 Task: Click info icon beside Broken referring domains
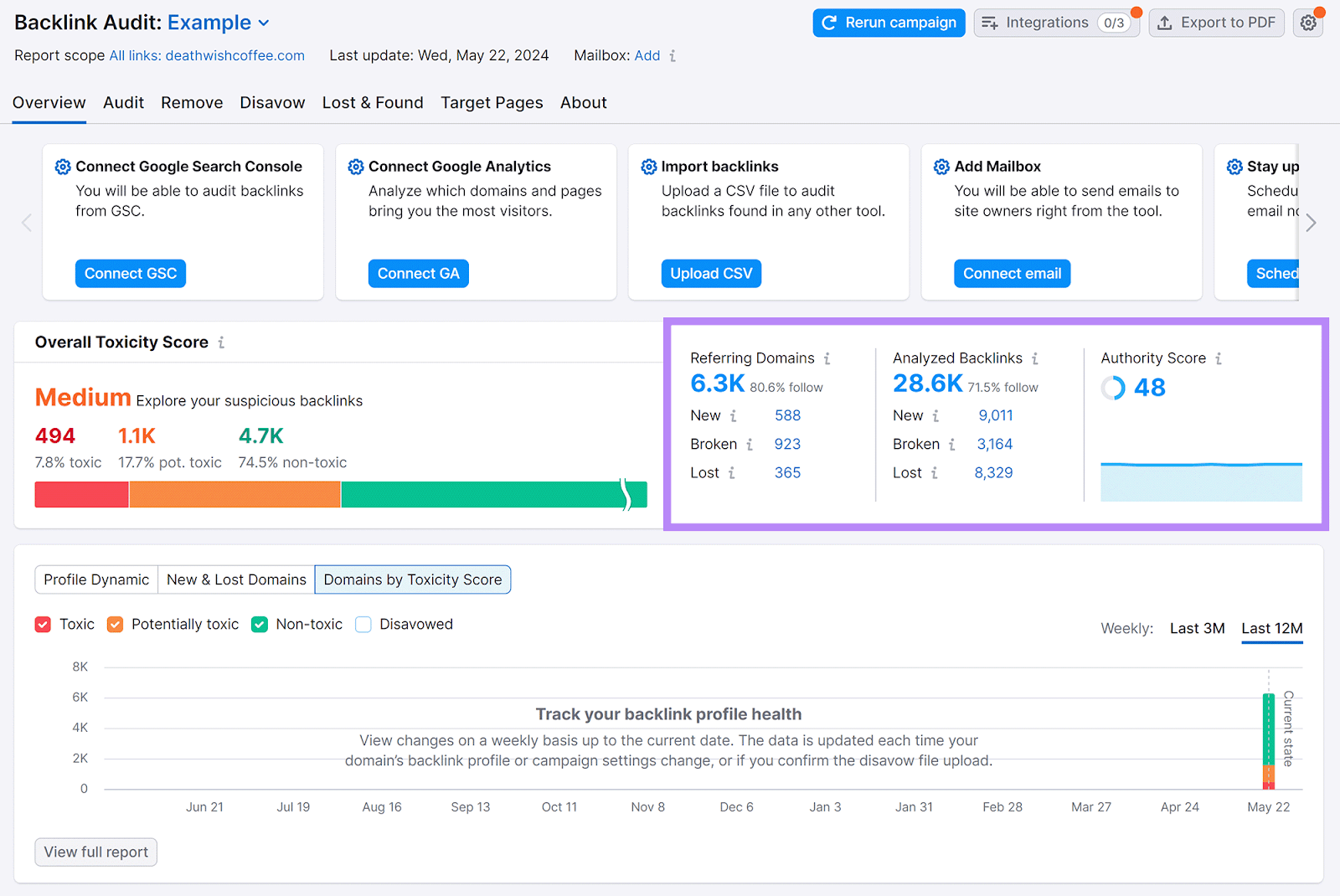[x=750, y=445]
